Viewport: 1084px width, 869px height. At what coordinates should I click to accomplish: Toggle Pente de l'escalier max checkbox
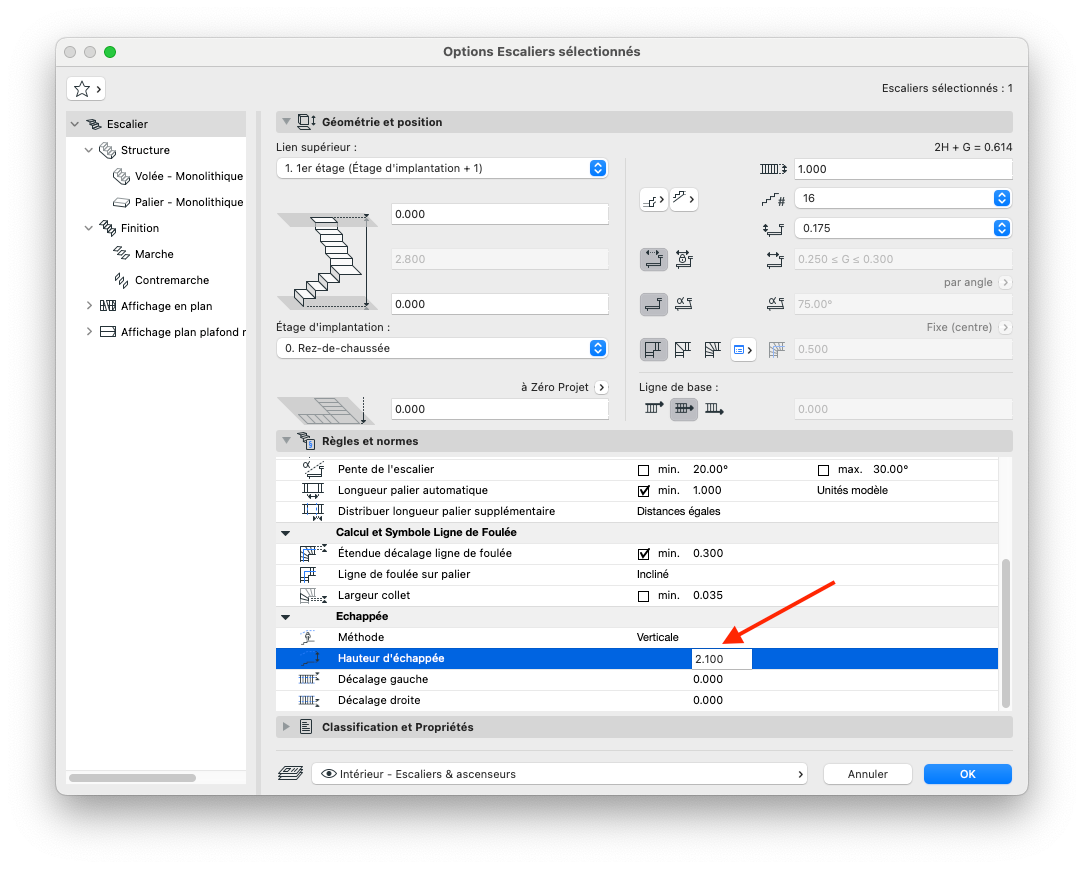pos(823,470)
